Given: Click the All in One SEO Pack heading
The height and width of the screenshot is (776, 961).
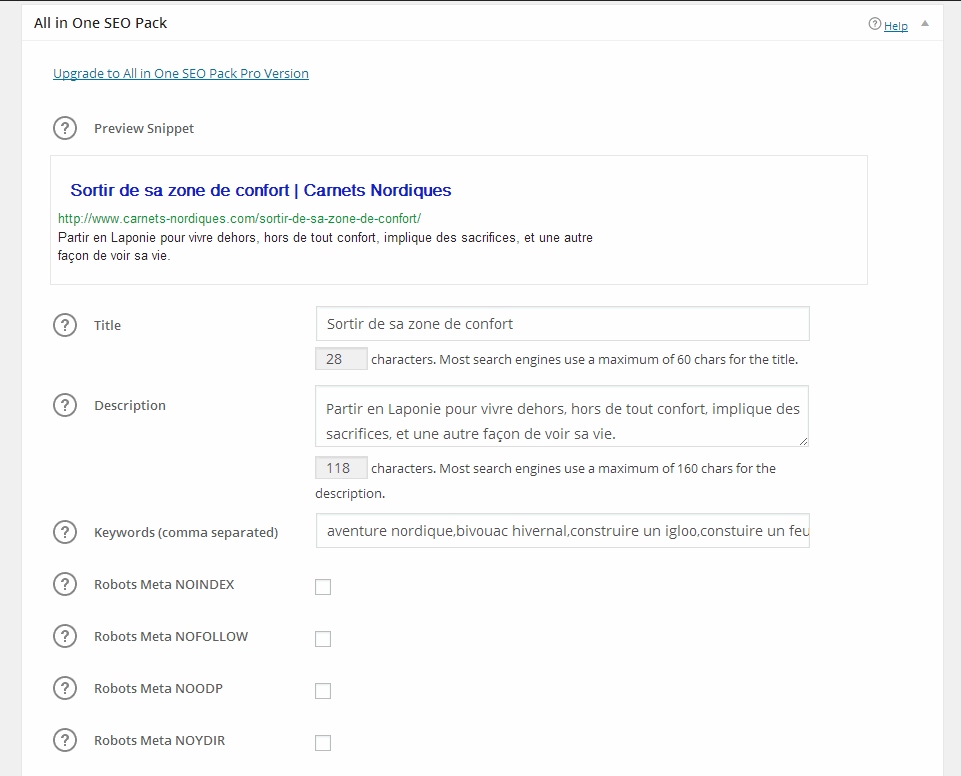Looking at the screenshot, I should coord(101,23).
